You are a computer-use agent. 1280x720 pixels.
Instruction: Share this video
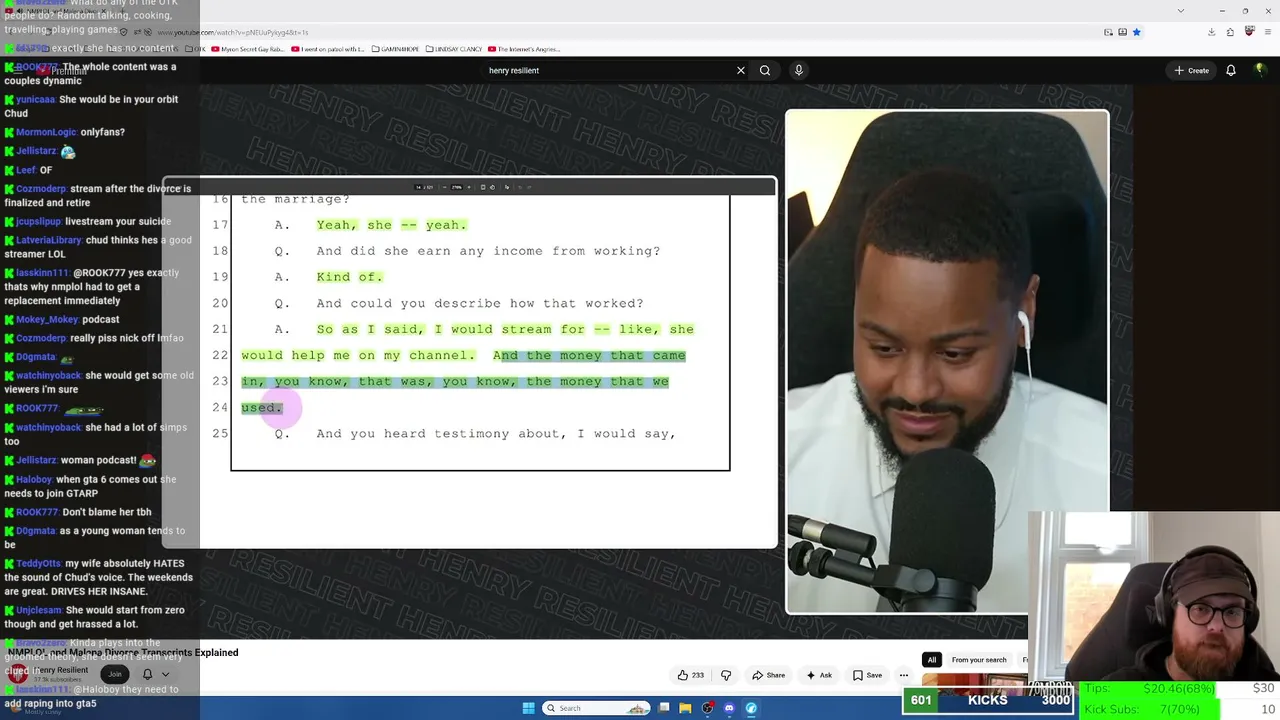768,675
